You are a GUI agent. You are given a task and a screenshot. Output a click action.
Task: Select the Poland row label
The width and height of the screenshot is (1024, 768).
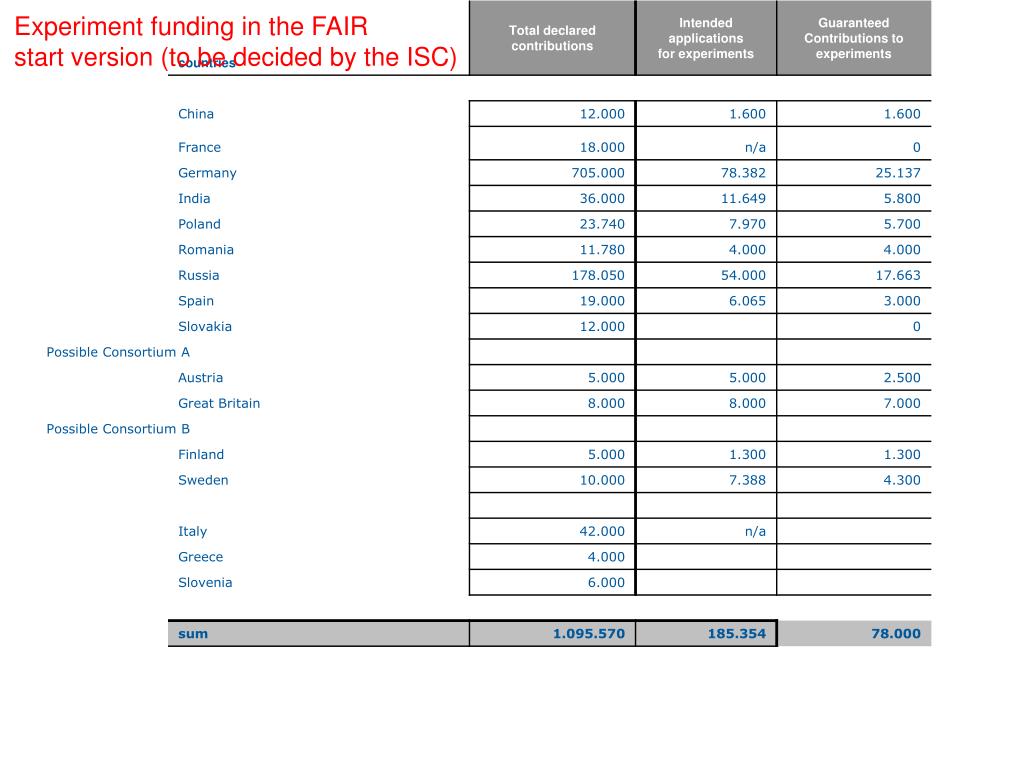pyautogui.click(x=199, y=224)
